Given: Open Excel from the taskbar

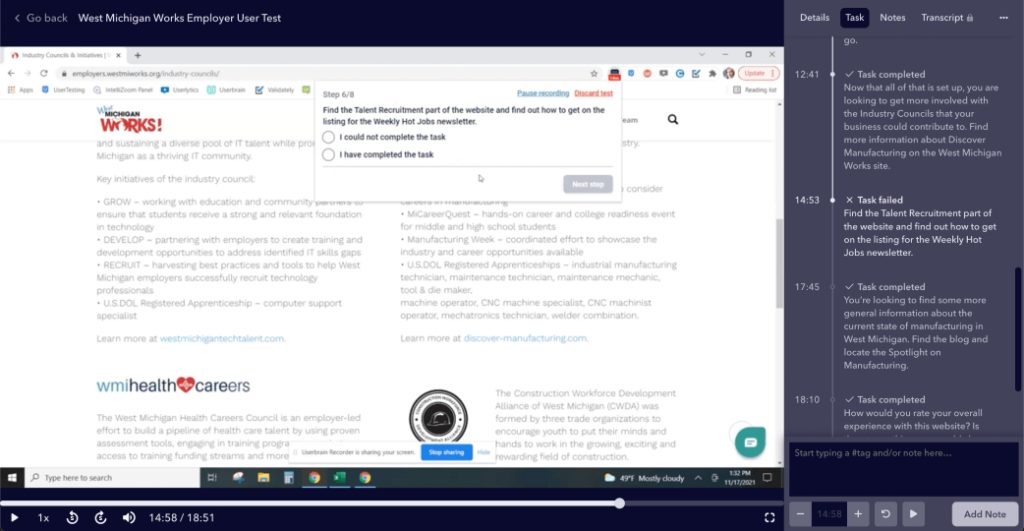Looking at the screenshot, I should point(340,477).
